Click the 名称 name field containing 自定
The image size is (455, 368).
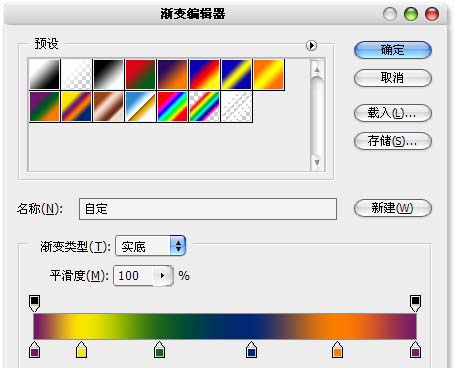(208, 209)
